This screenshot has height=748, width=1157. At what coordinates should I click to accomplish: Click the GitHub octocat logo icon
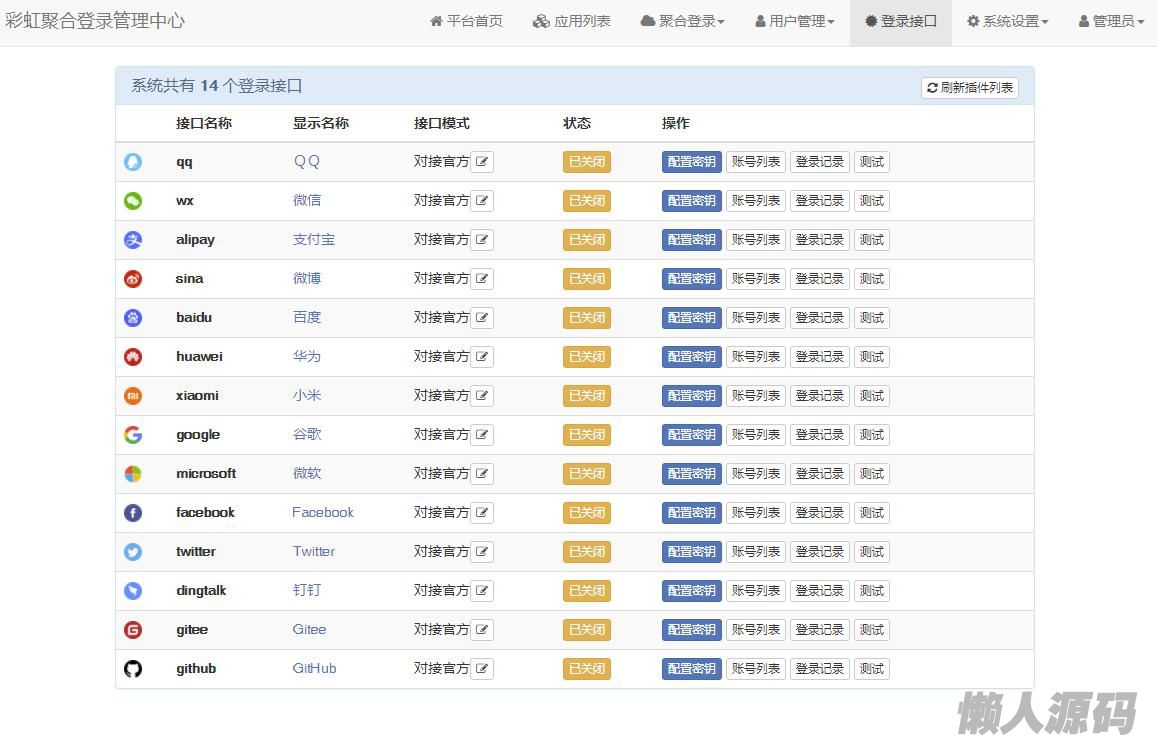pos(133,669)
